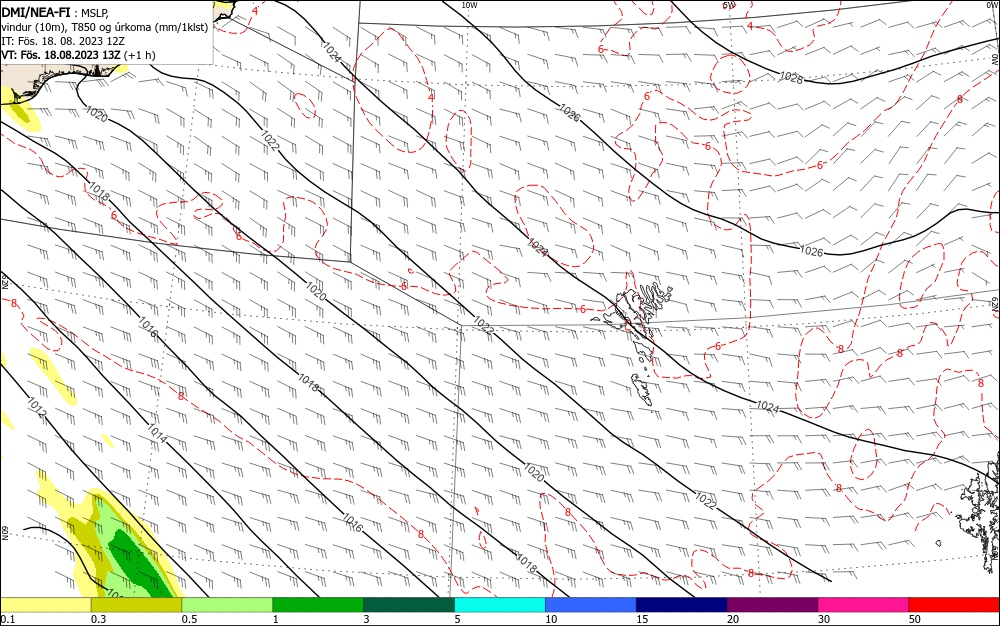Click the '20' legend value label
The width and height of the screenshot is (1000, 626).
tap(733, 619)
